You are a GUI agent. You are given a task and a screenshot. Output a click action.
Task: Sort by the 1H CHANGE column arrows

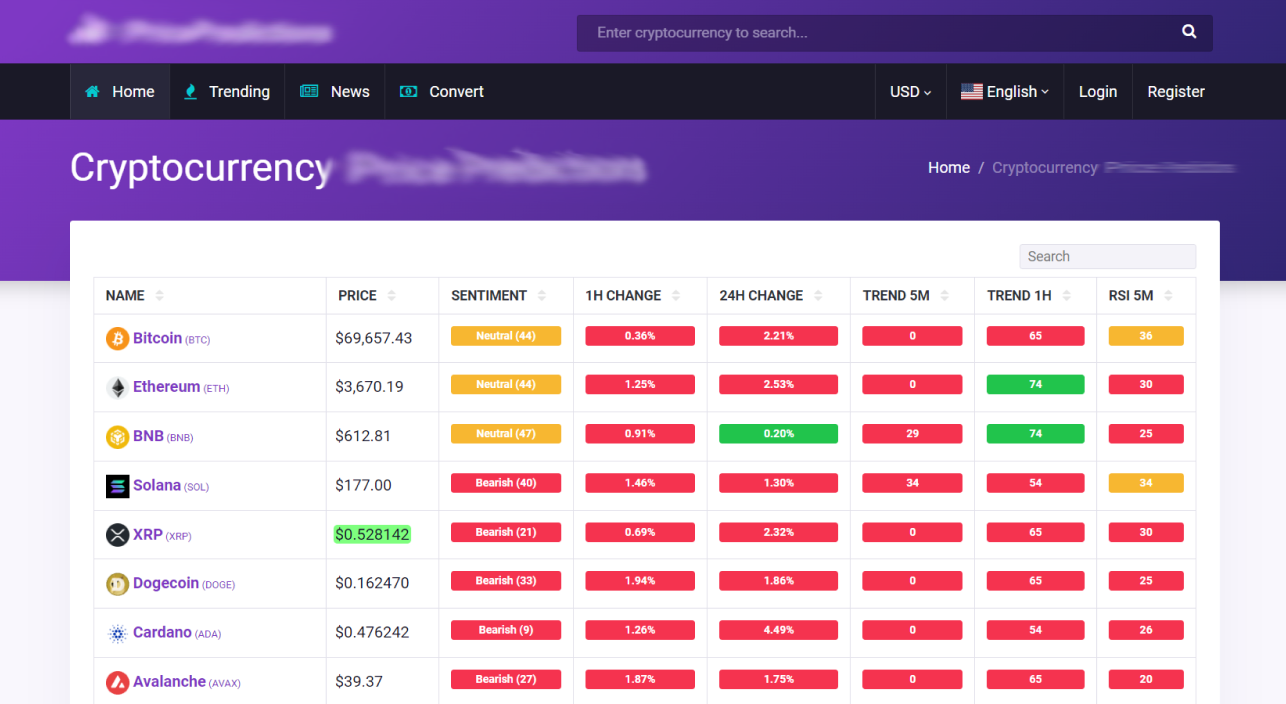[x=676, y=296]
